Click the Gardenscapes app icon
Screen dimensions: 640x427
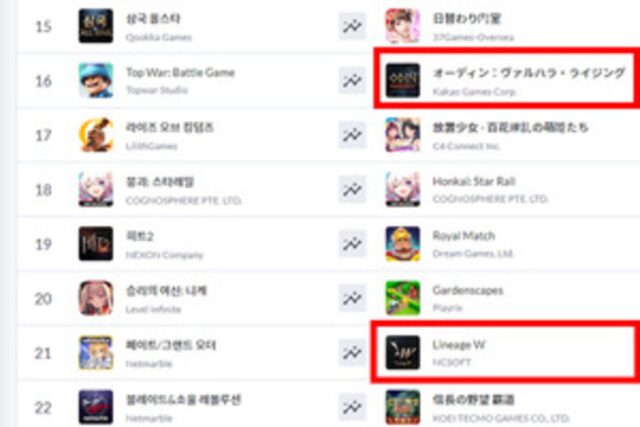click(x=403, y=298)
